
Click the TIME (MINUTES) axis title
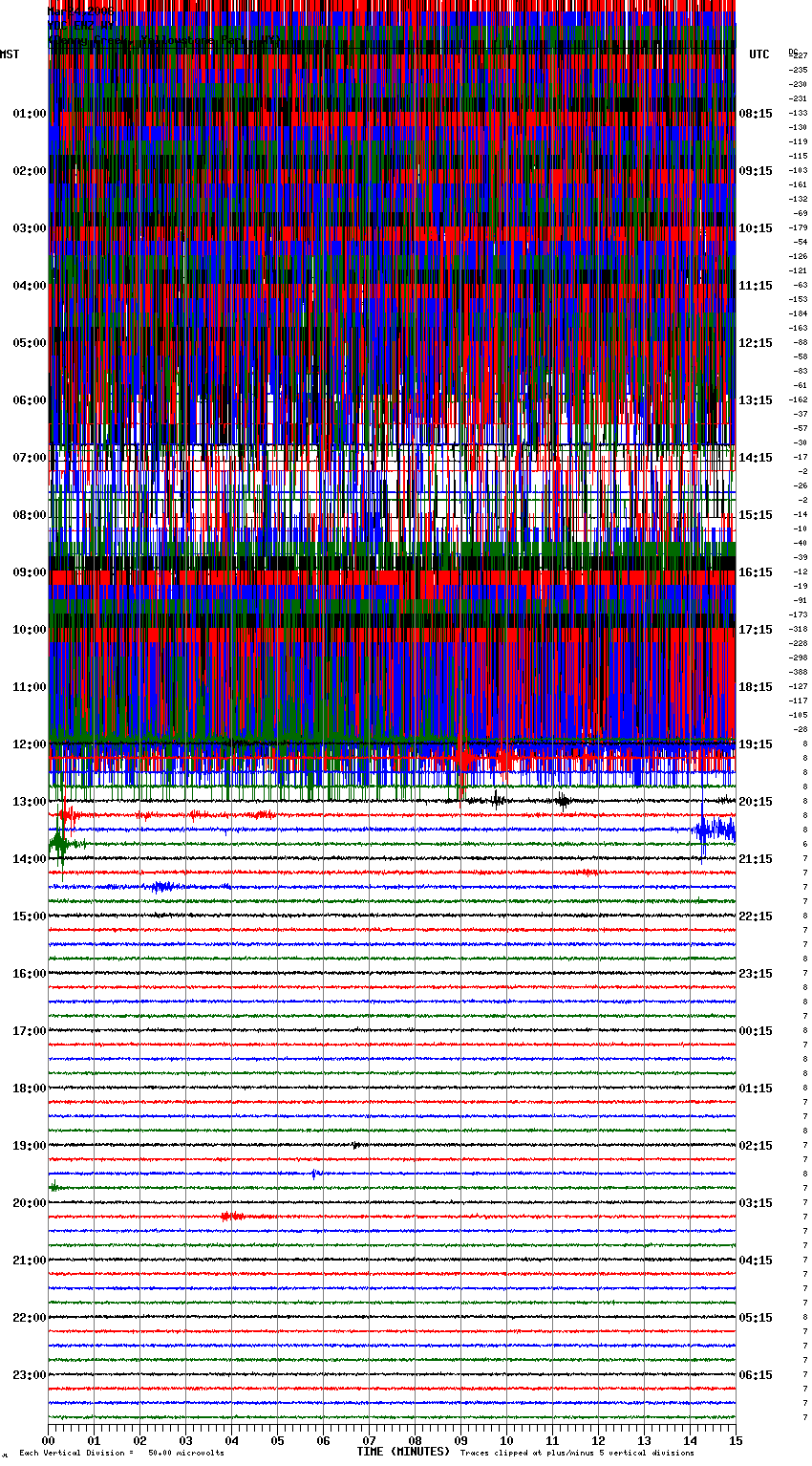click(403, 1452)
